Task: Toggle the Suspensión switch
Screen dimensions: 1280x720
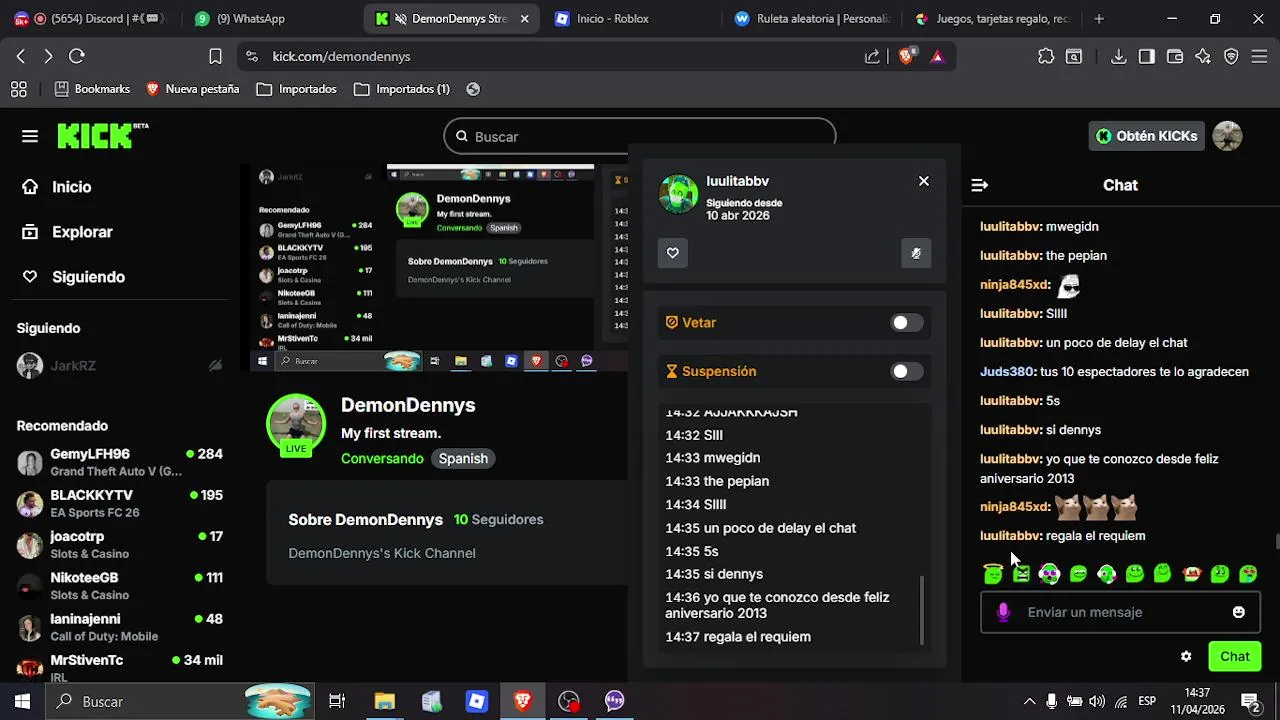Action: click(907, 371)
